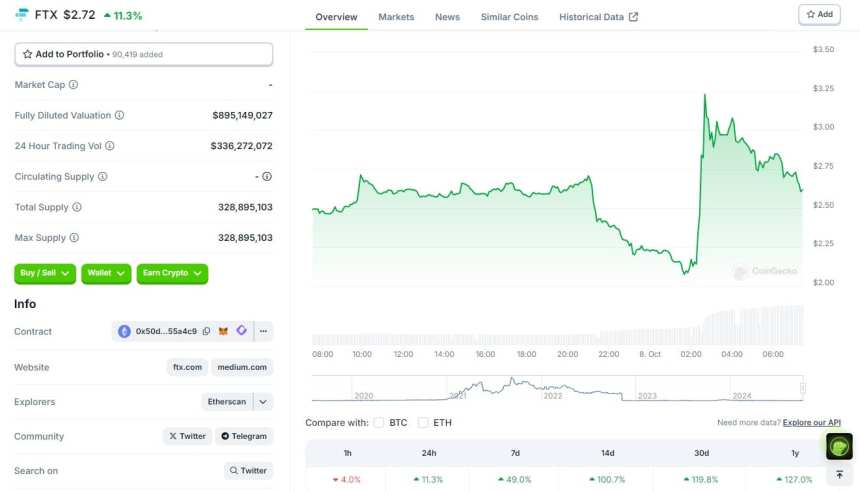Screen dimensions: 860x491
Task: Click the star in Add to Portfolio
Action: coord(27,54)
